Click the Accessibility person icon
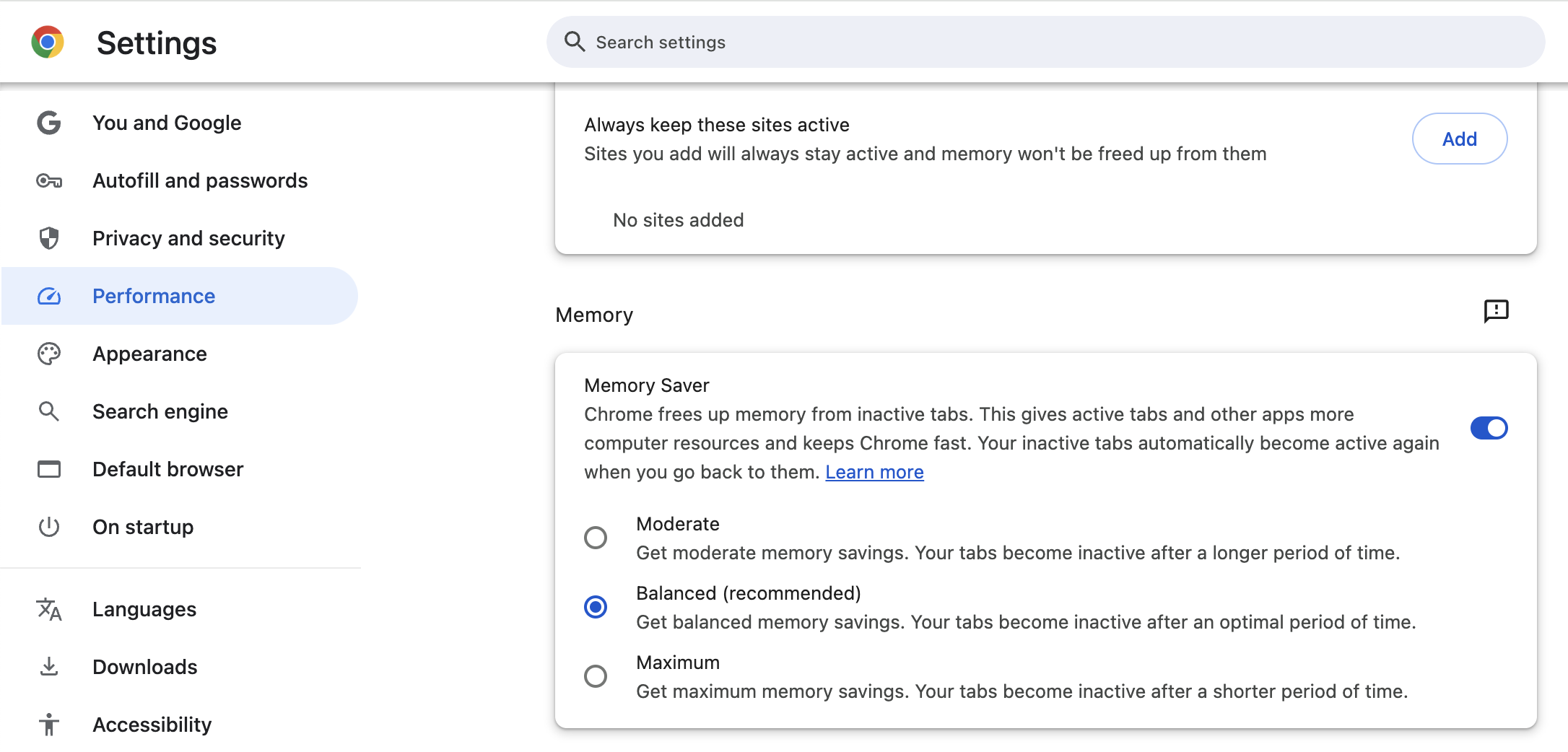The width and height of the screenshot is (1568, 752). (x=49, y=725)
